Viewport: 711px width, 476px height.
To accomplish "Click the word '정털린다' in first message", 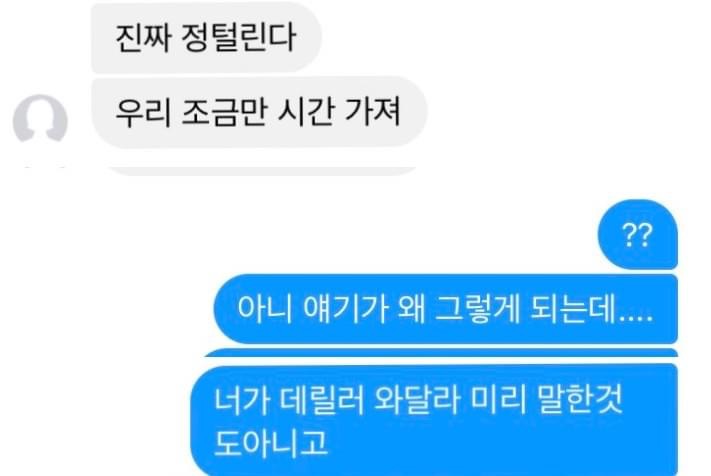I will pyautogui.click(x=239, y=37).
